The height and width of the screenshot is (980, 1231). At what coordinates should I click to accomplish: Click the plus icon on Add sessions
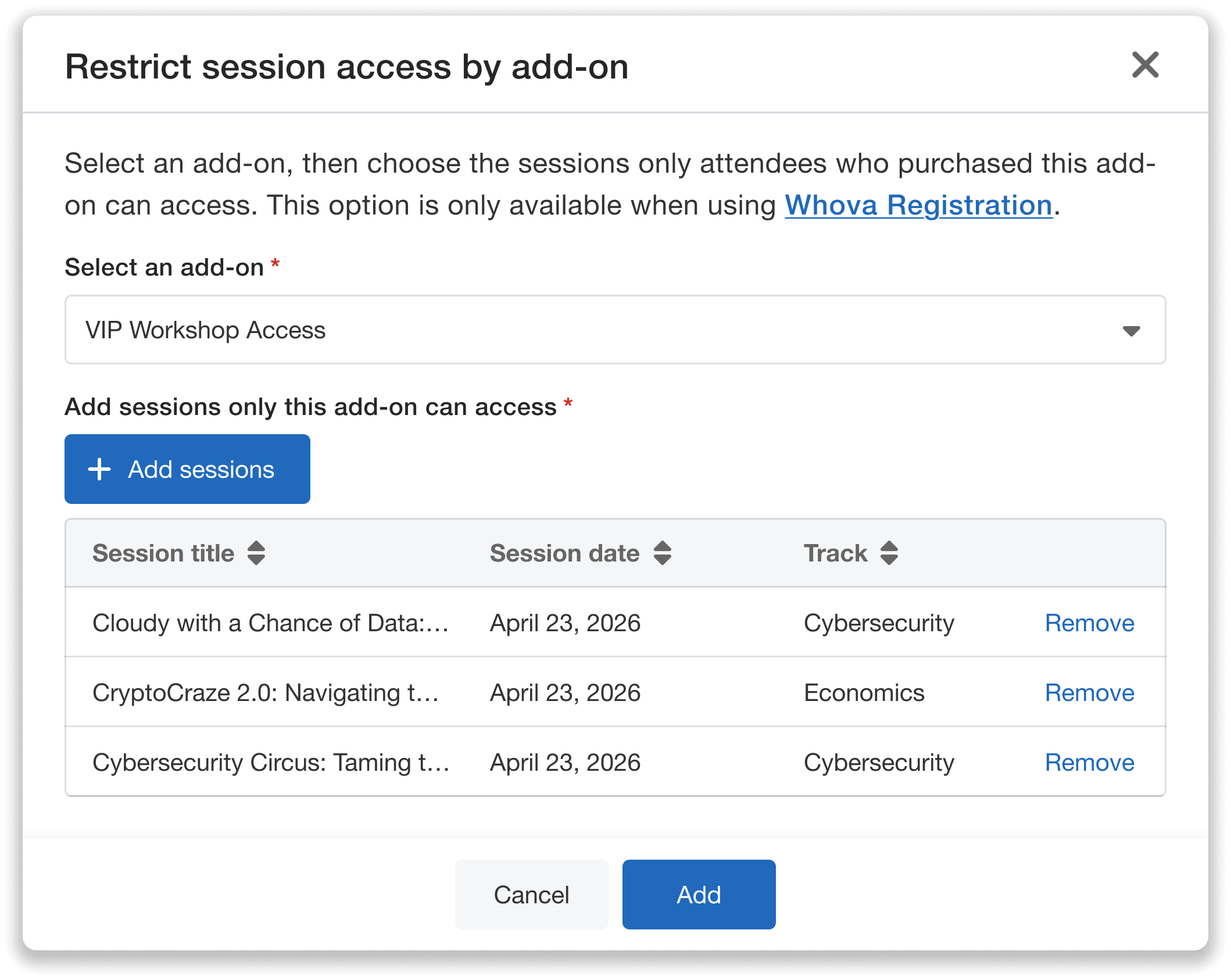tap(100, 468)
